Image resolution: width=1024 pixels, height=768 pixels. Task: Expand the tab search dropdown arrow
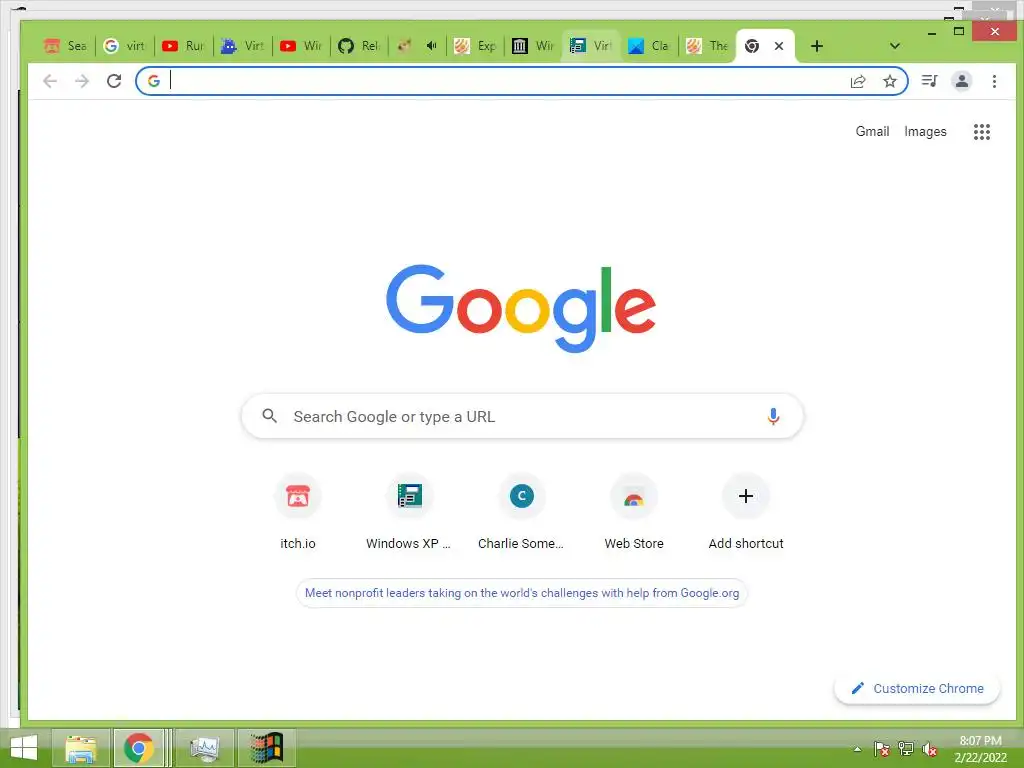pos(895,46)
